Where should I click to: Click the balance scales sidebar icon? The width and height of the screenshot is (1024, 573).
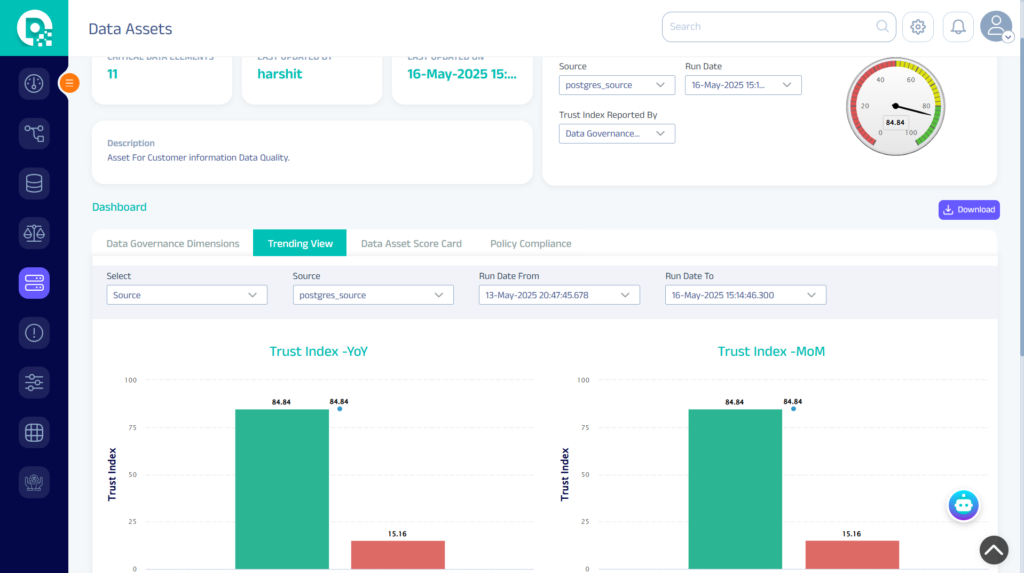coord(34,234)
